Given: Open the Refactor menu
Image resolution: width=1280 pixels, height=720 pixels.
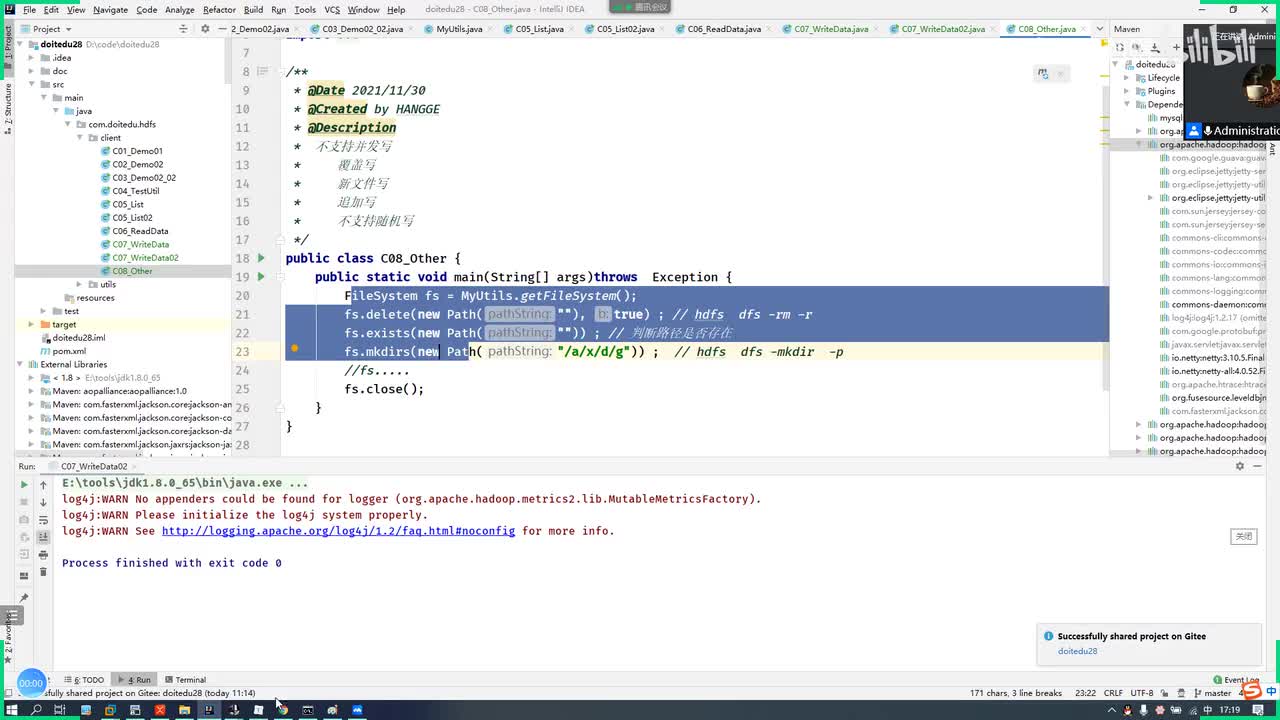Looking at the screenshot, I should [219, 9].
